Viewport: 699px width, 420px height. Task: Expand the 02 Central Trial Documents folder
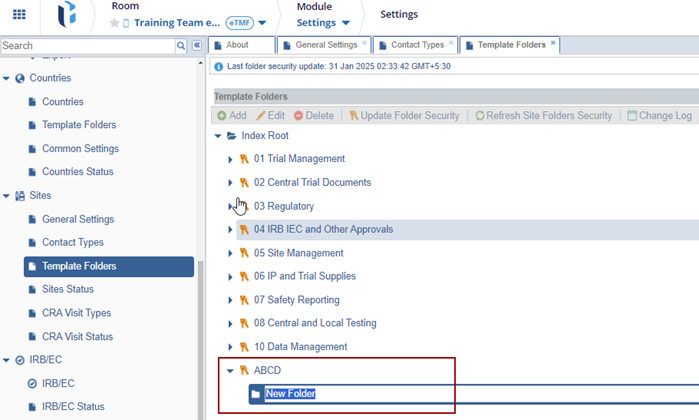coord(230,183)
